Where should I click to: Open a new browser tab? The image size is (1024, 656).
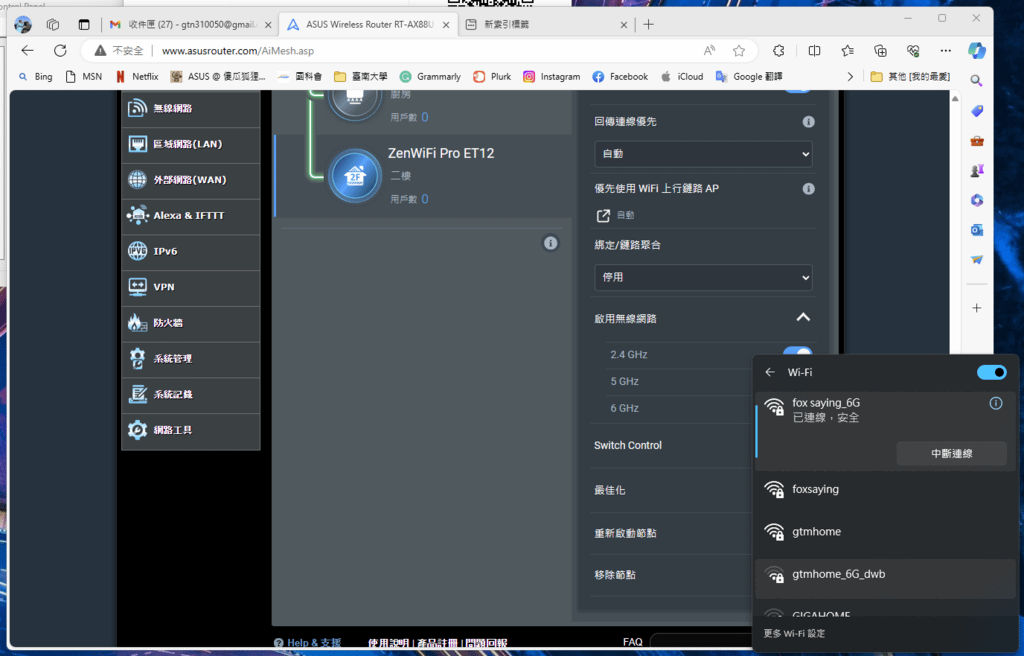click(648, 25)
